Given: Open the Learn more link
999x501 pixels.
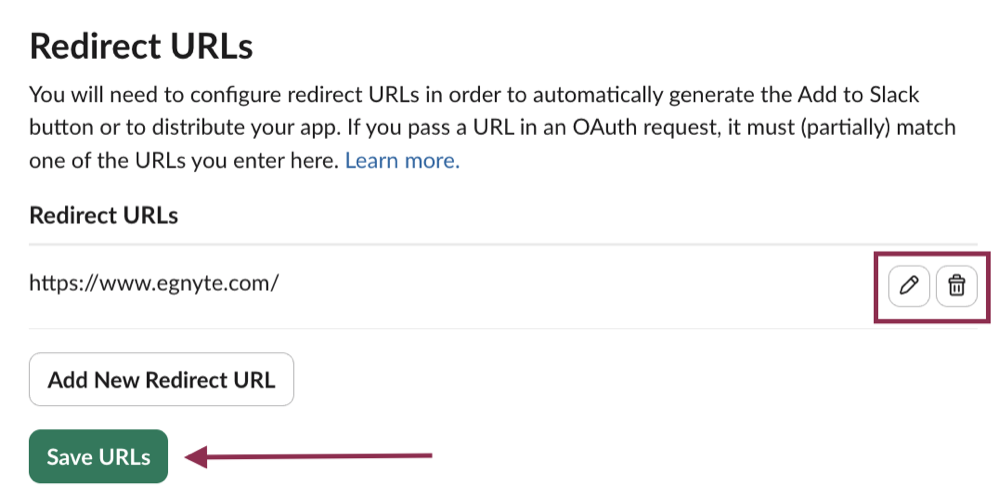Looking at the screenshot, I should pyautogui.click(x=402, y=160).
